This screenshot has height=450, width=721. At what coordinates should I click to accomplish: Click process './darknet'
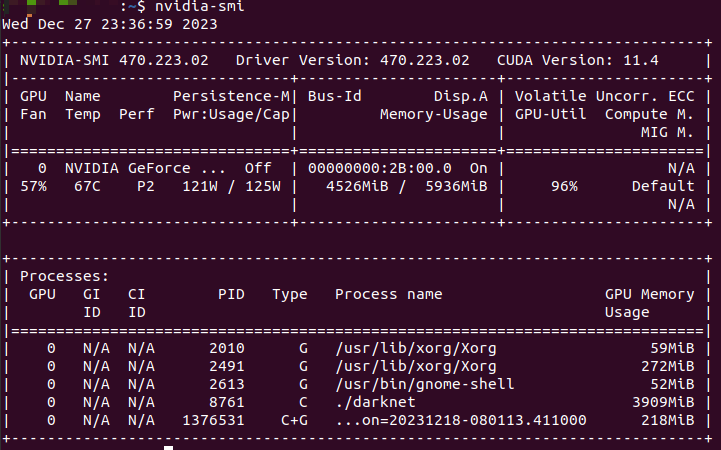(x=375, y=402)
